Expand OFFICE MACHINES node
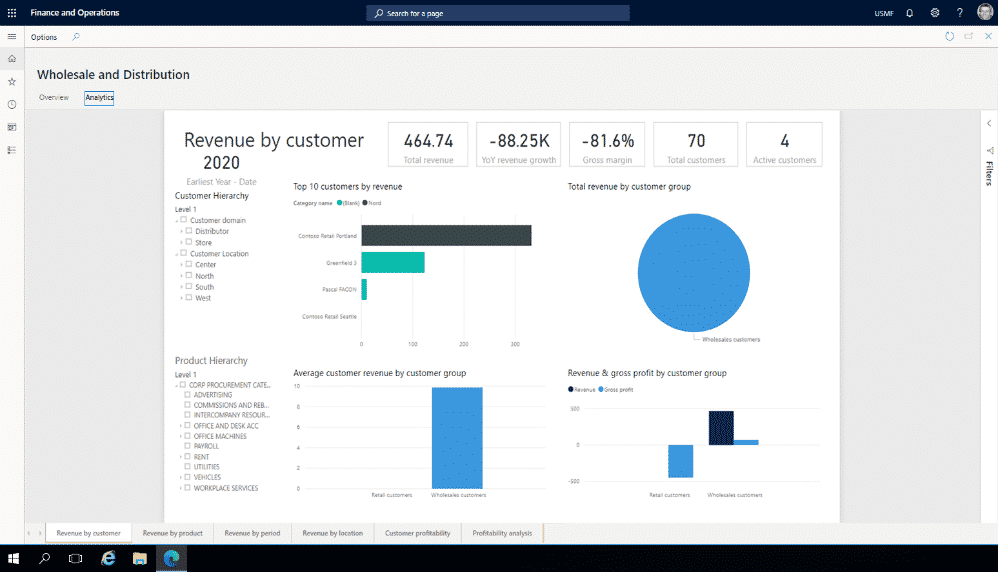This screenshot has height=572, width=998. 181,436
